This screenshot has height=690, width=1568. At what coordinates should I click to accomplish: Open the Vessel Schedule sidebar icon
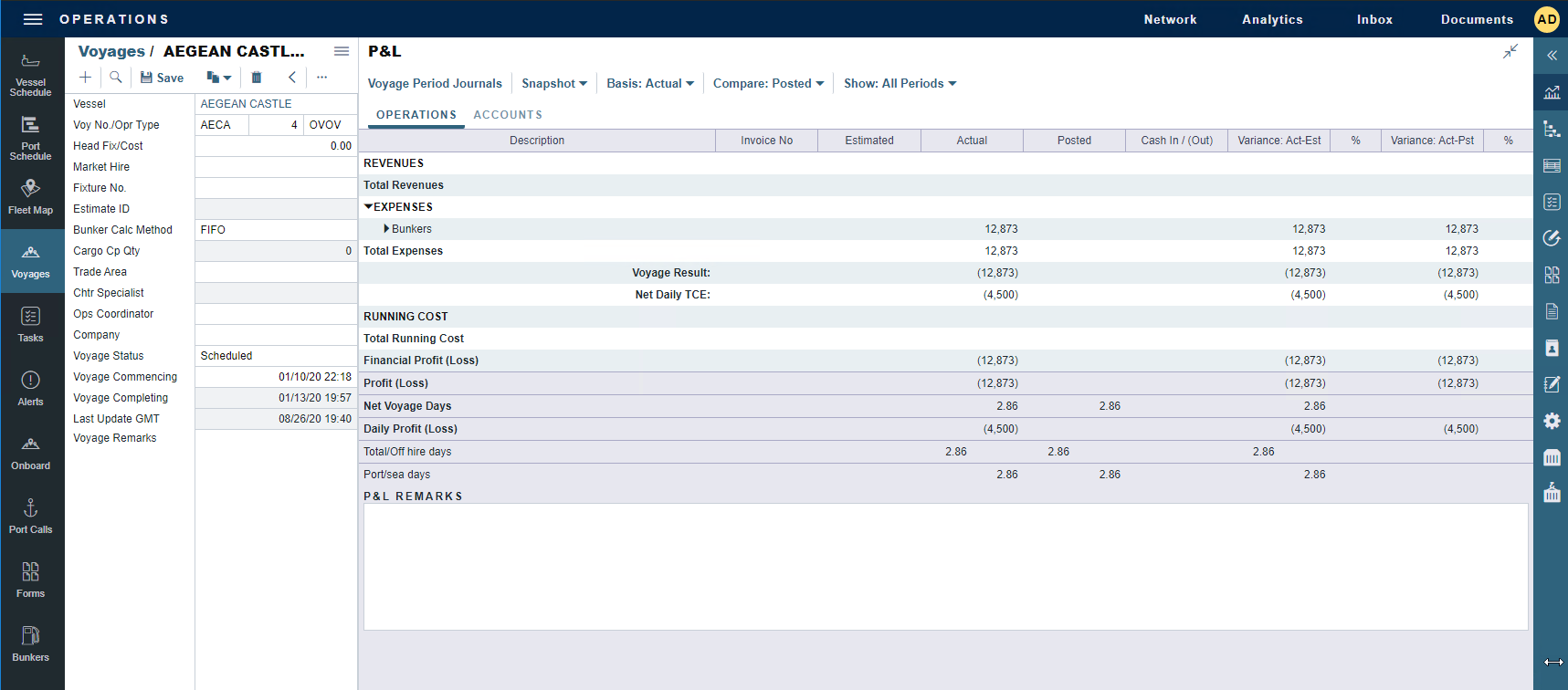point(30,73)
